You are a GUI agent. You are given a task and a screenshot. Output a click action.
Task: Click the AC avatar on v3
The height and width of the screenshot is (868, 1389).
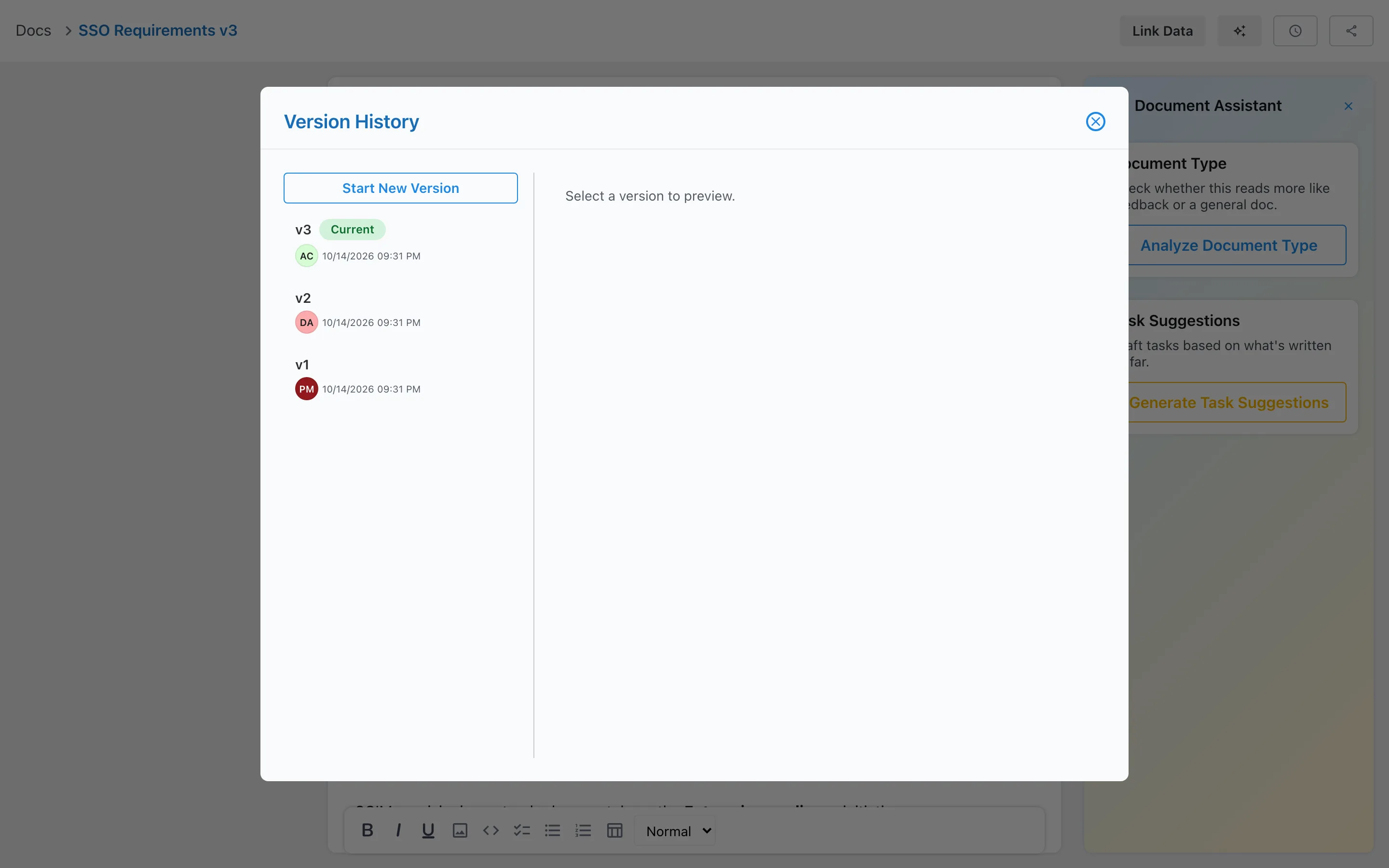coord(307,256)
